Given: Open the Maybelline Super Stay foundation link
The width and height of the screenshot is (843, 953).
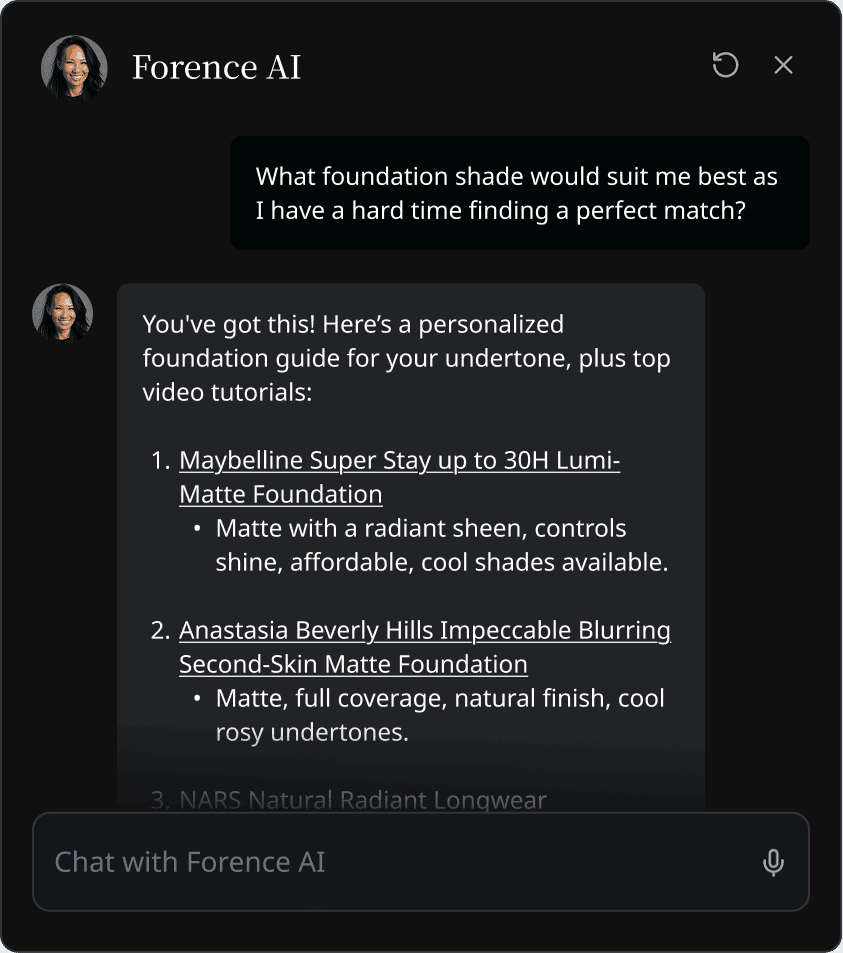Looking at the screenshot, I should point(399,461).
